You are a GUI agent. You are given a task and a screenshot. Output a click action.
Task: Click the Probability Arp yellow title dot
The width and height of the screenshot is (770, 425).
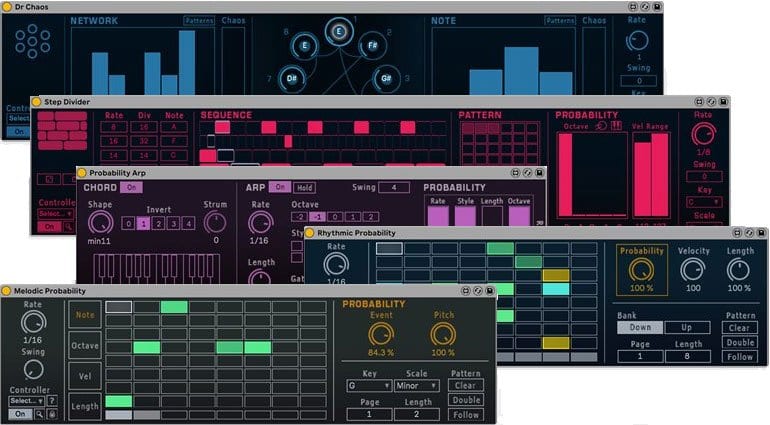82,173
